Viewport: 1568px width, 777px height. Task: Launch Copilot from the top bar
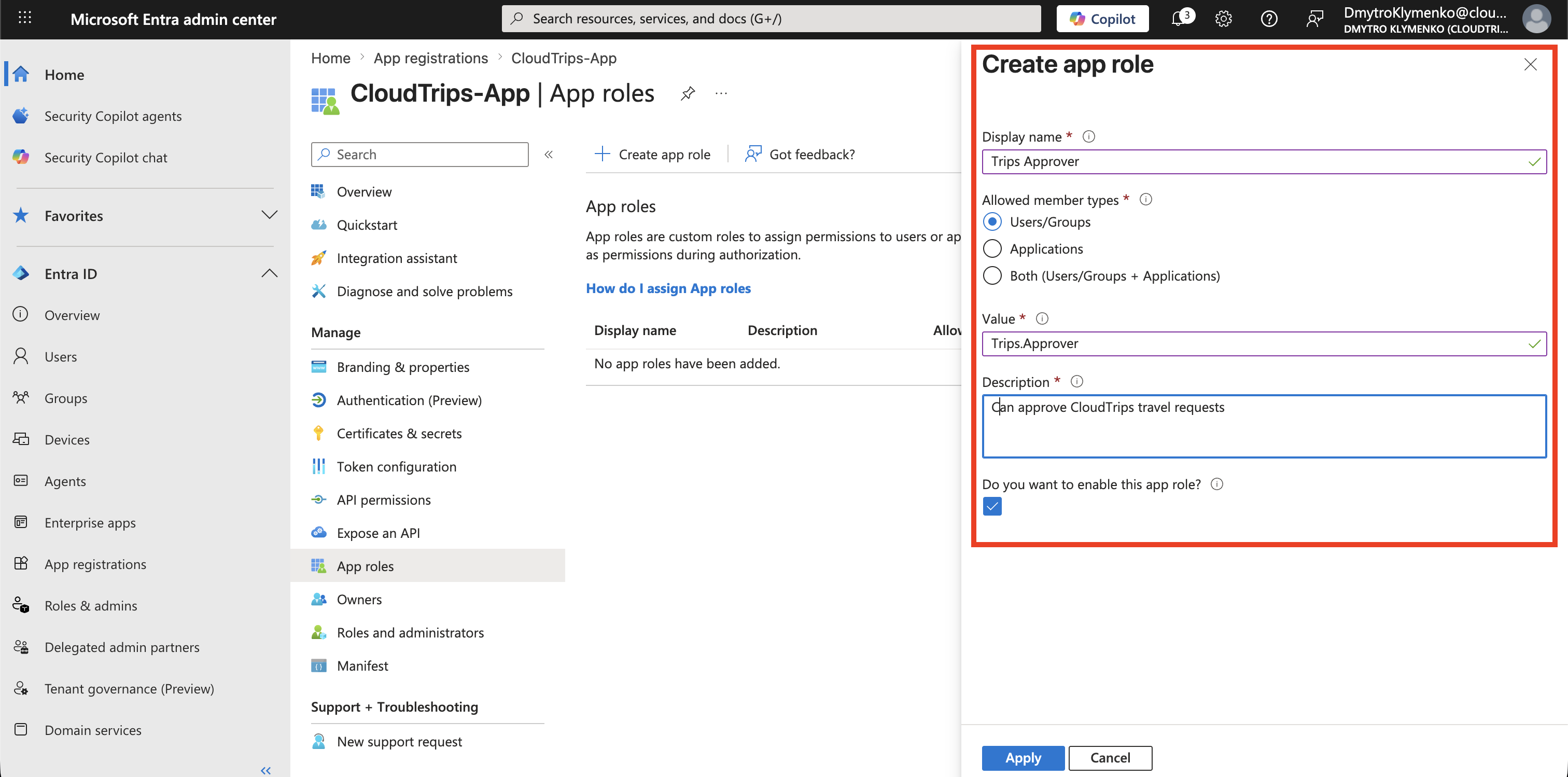[1102, 19]
